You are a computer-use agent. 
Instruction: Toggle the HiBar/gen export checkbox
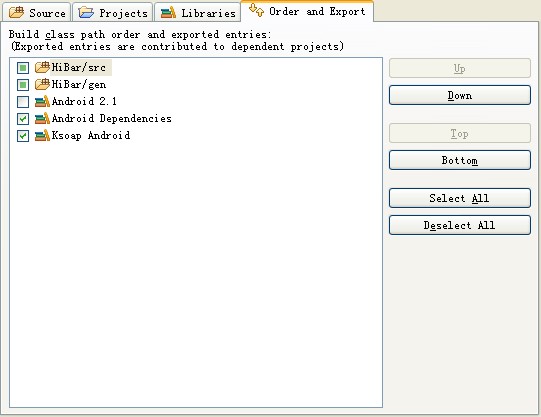point(23,85)
